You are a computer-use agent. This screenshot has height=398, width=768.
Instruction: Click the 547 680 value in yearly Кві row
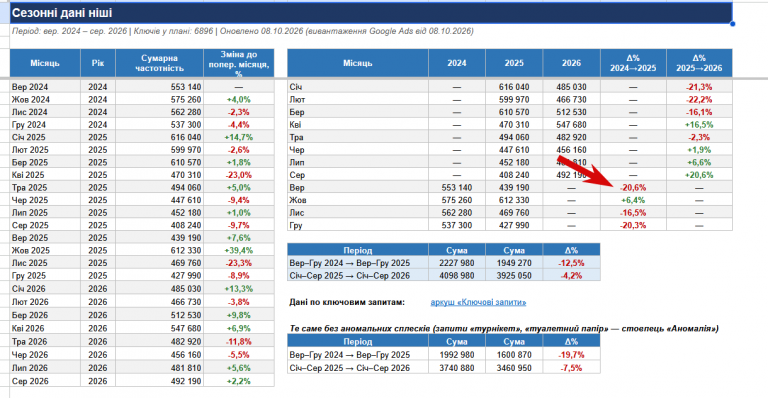click(x=571, y=124)
